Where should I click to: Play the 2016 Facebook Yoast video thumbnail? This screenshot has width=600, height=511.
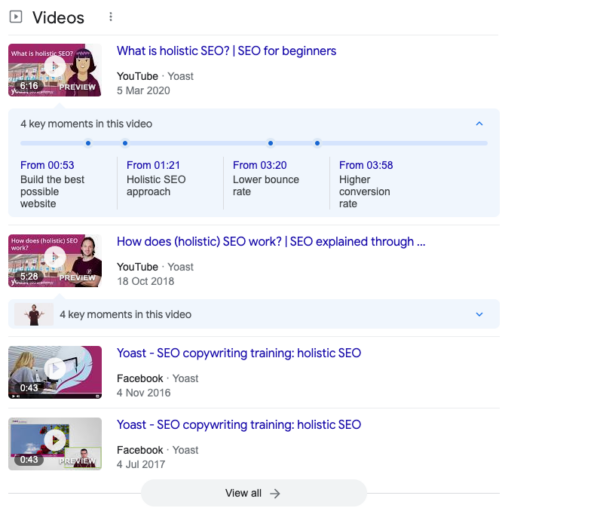(54, 371)
